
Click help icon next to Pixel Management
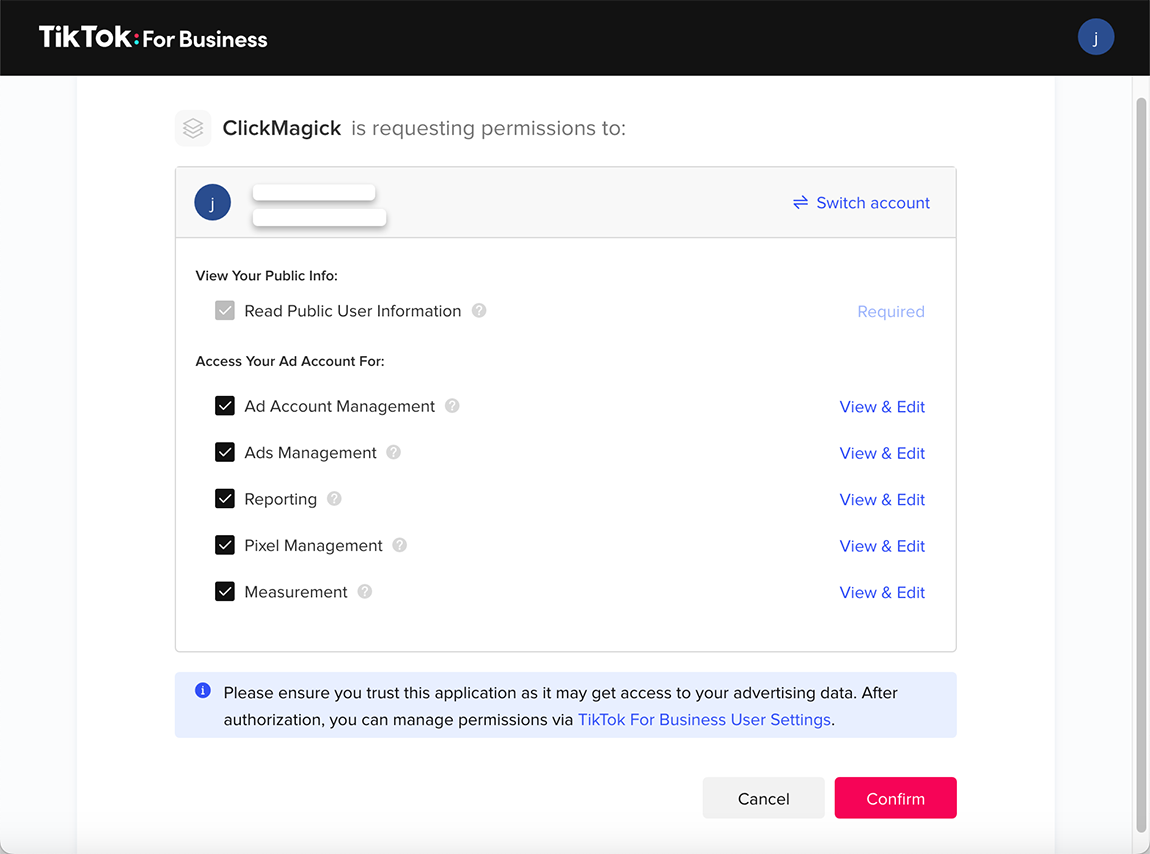400,545
